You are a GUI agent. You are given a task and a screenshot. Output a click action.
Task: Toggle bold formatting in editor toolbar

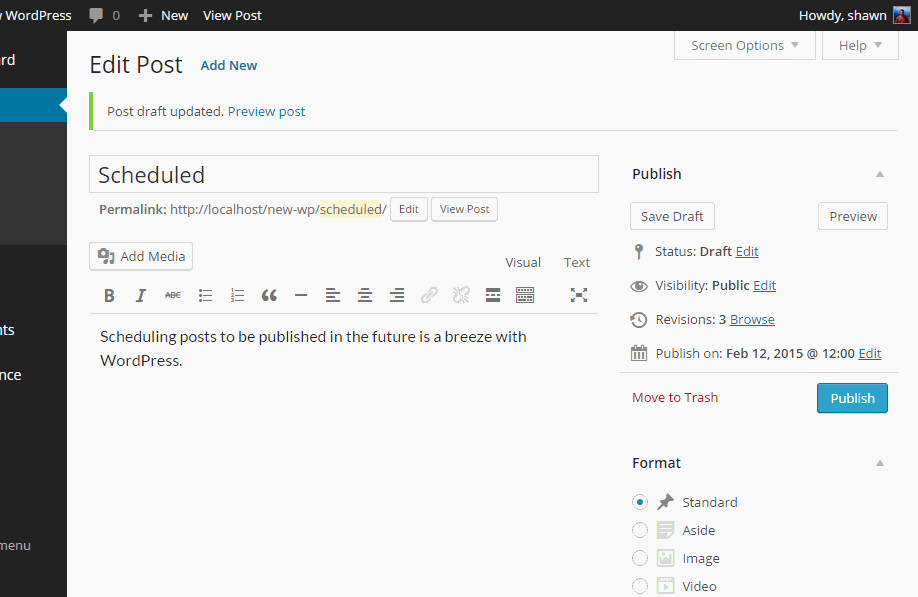point(109,296)
